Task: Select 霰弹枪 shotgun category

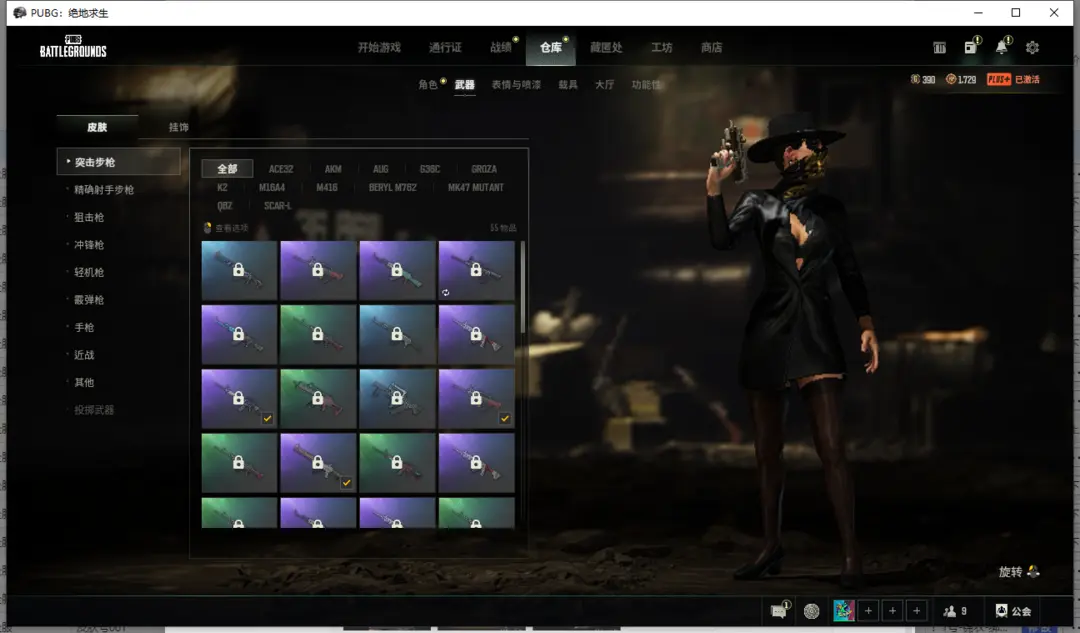Action: click(89, 300)
